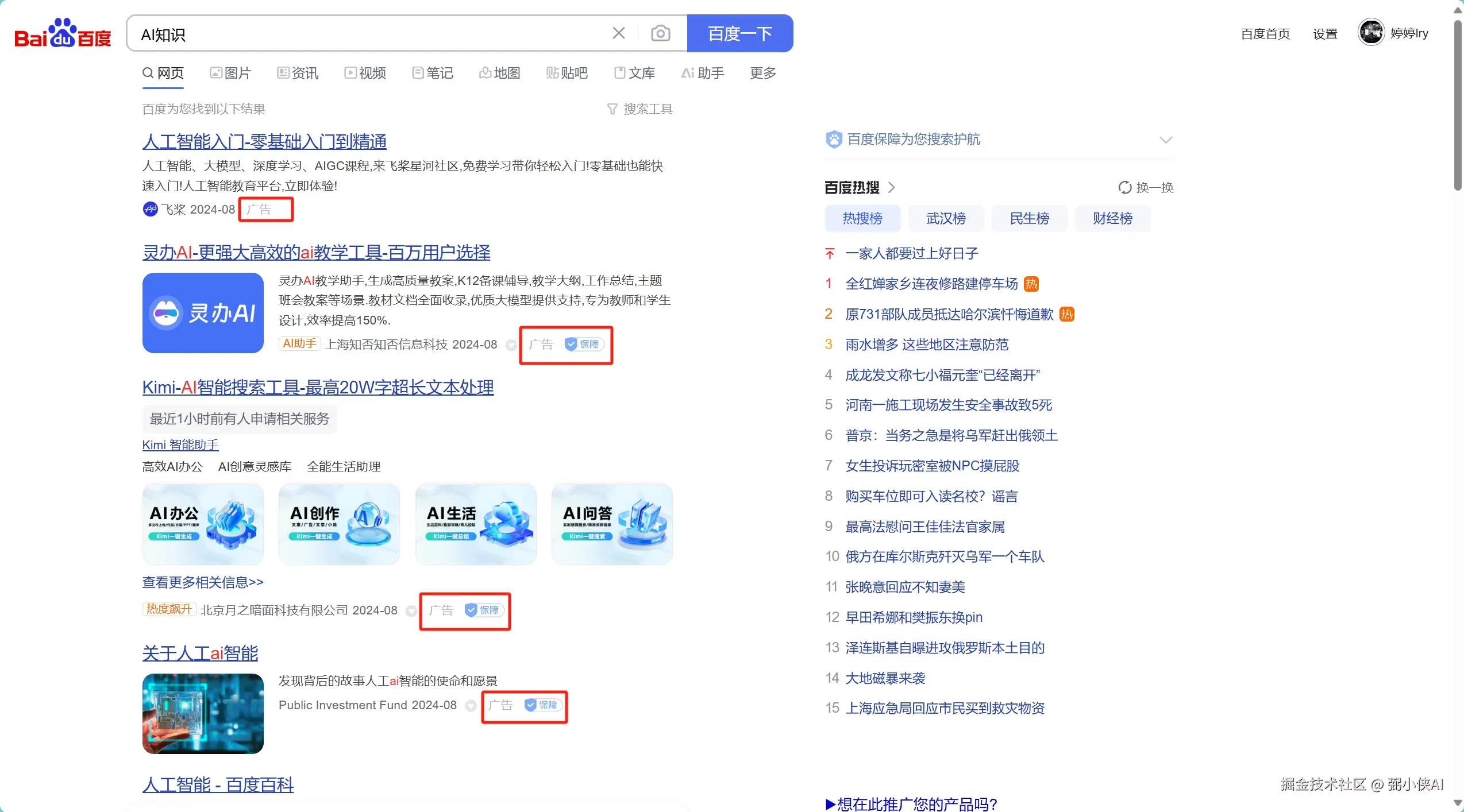This screenshot has width=1464, height=812.
Task: Open dropdown arrow beside 上海知否知否信息科技
Action: point(510,345)
